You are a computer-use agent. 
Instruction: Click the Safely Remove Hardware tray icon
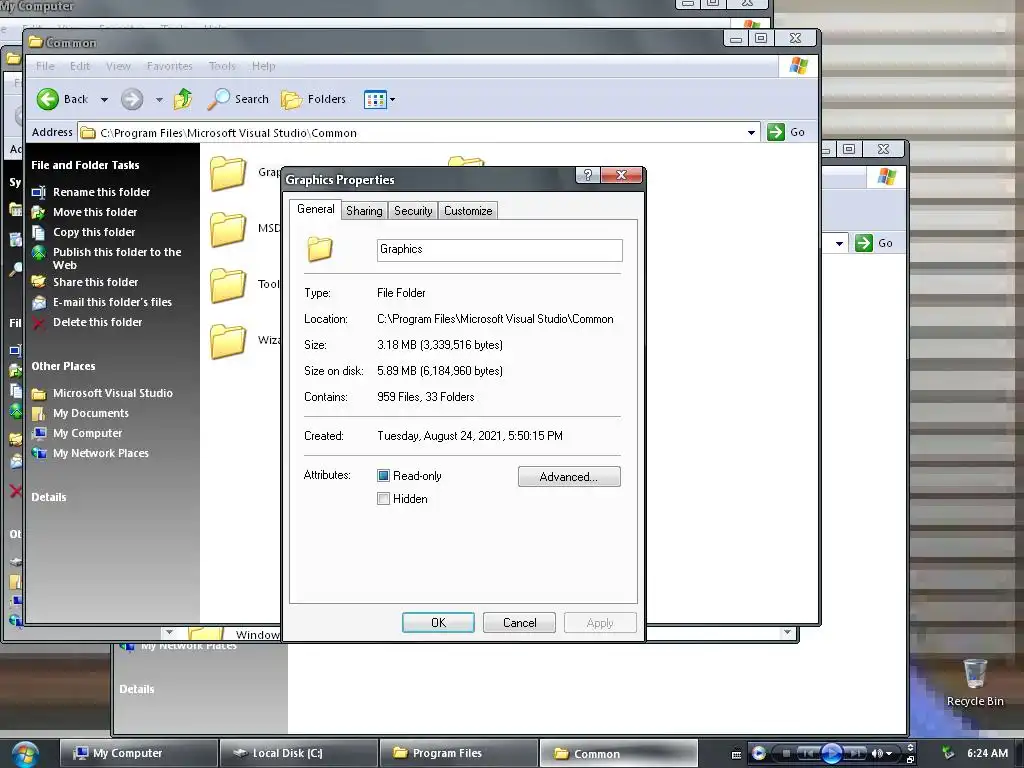[948, 754]
